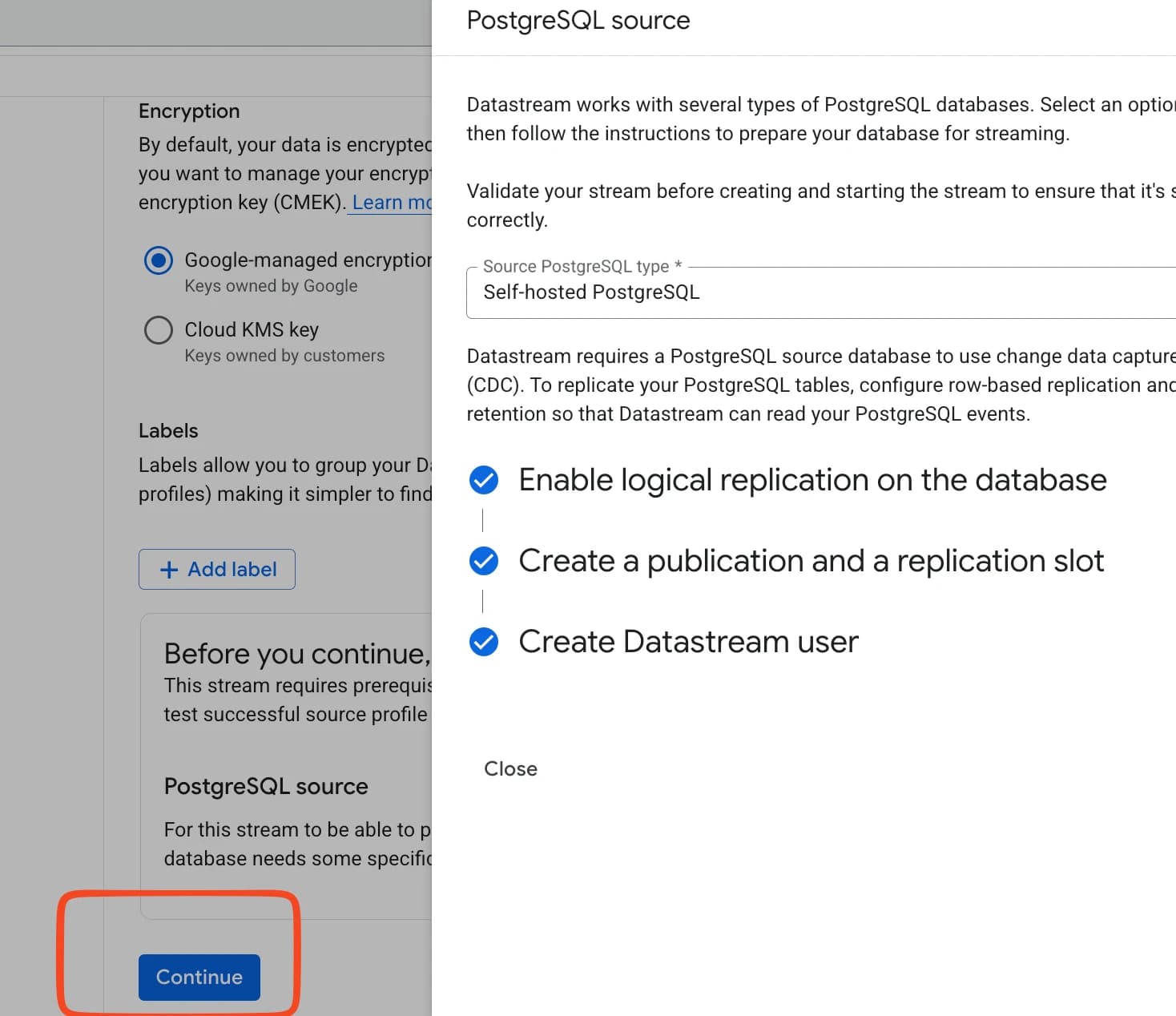
Task: Click the Keys owned by customers caption
Action: (x=284, y=356)
